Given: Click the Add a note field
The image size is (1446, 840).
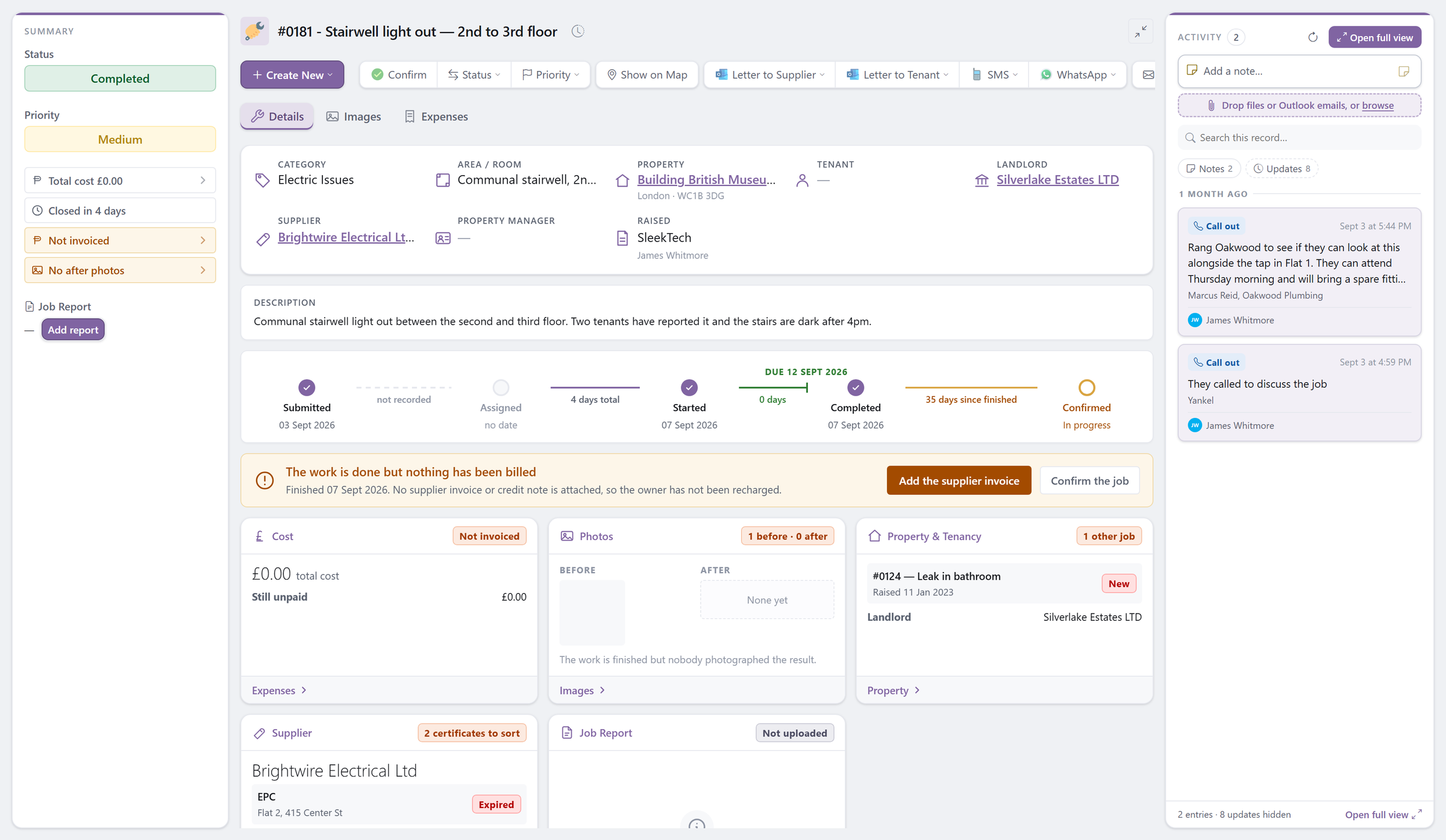Looking at the screenshot, I should (1299, 71).
